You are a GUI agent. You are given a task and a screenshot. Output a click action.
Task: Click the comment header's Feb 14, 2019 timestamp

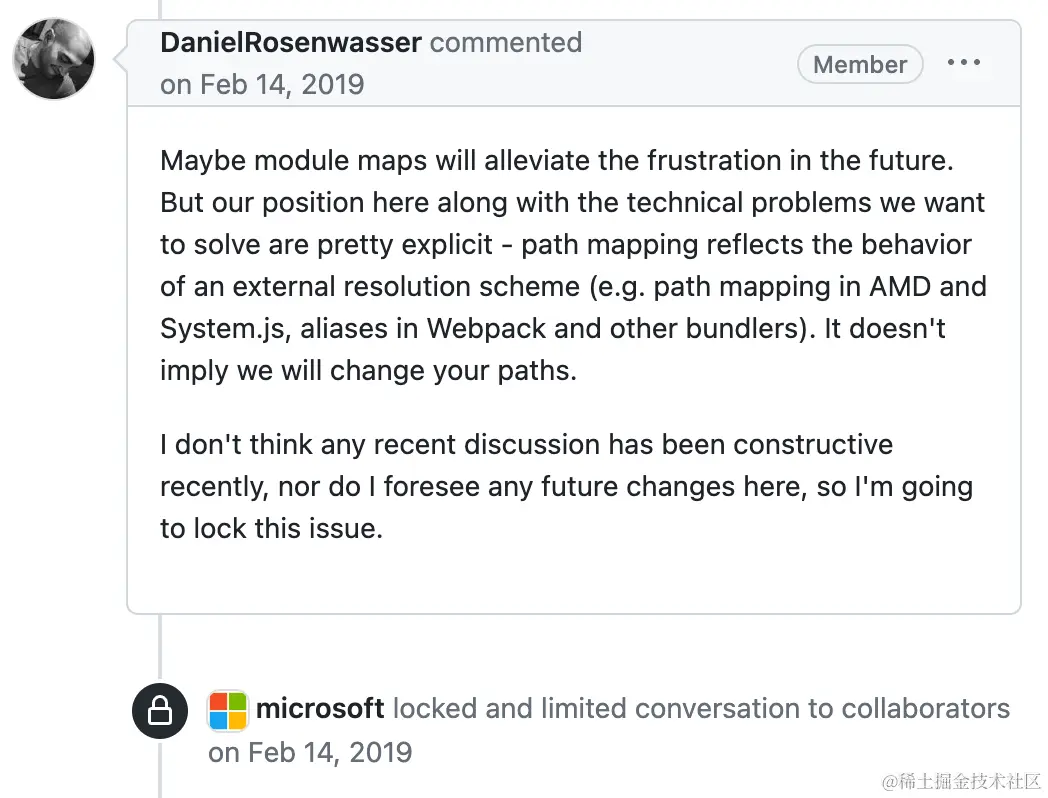click(262, 85)
